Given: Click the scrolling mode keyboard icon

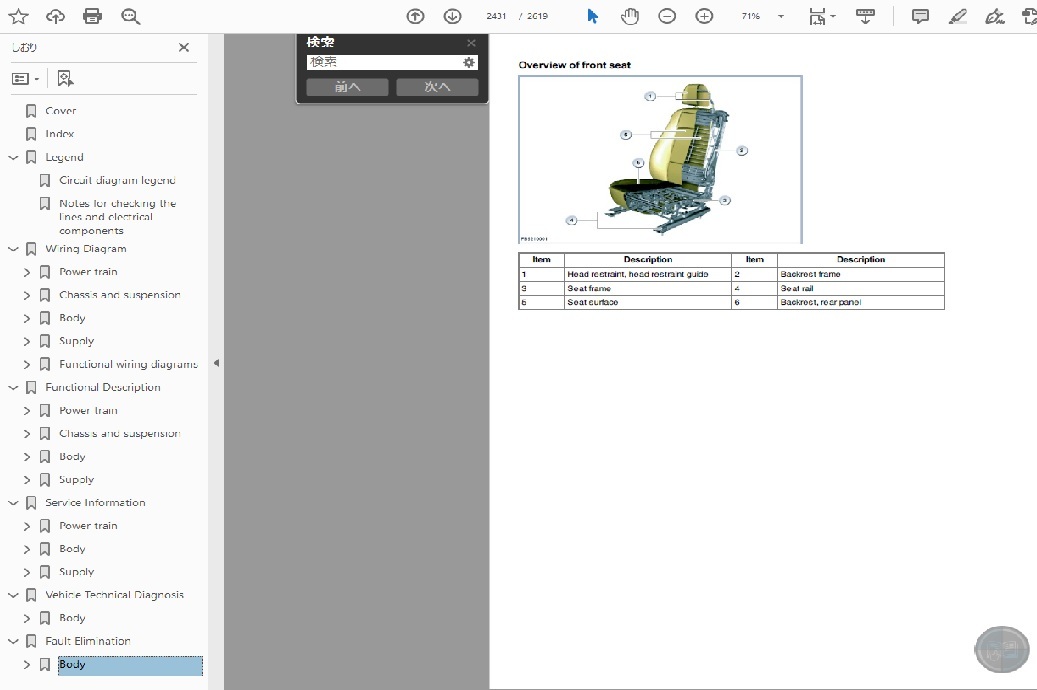Looking at the screenshot, I should tap(865, 16).
